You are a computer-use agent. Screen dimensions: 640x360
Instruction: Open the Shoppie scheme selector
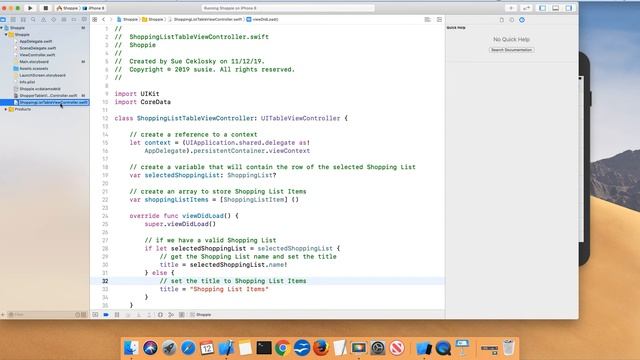pos(67,8)
